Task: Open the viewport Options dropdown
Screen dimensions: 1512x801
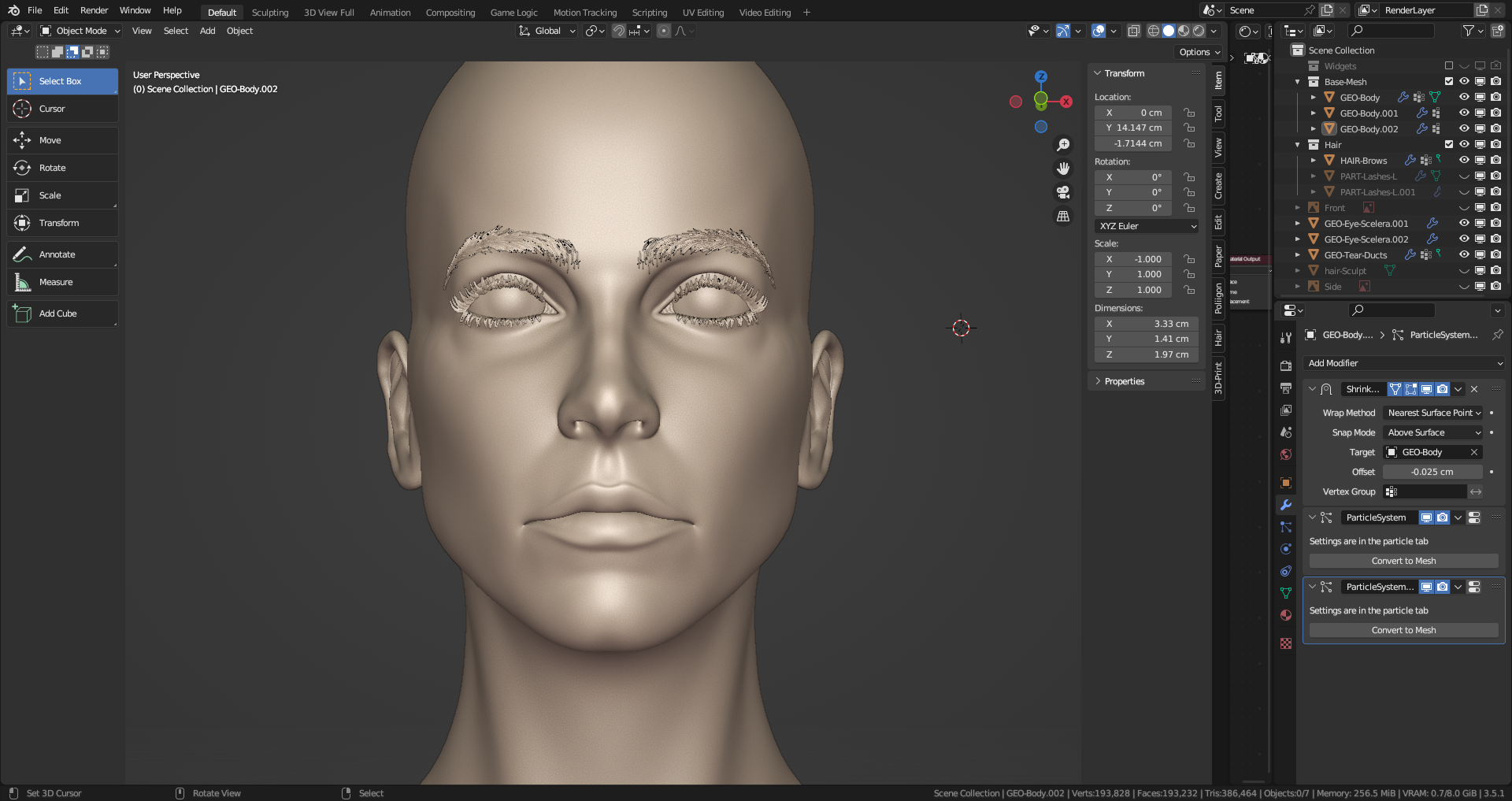Action: 1199,52
